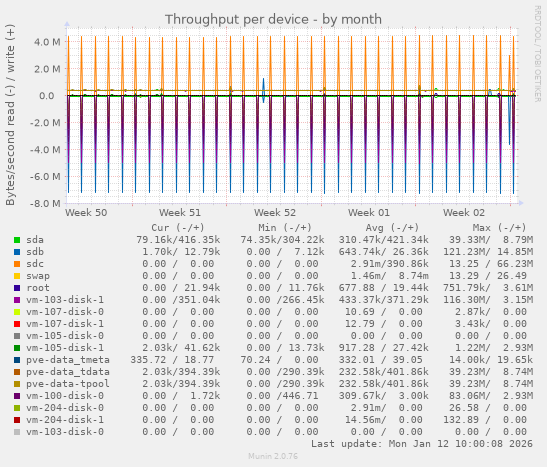The width and height of the screenshot is (547, 467).
Task: Click the graph title 'Throughput per device - by month'
Action: (273, 20)
